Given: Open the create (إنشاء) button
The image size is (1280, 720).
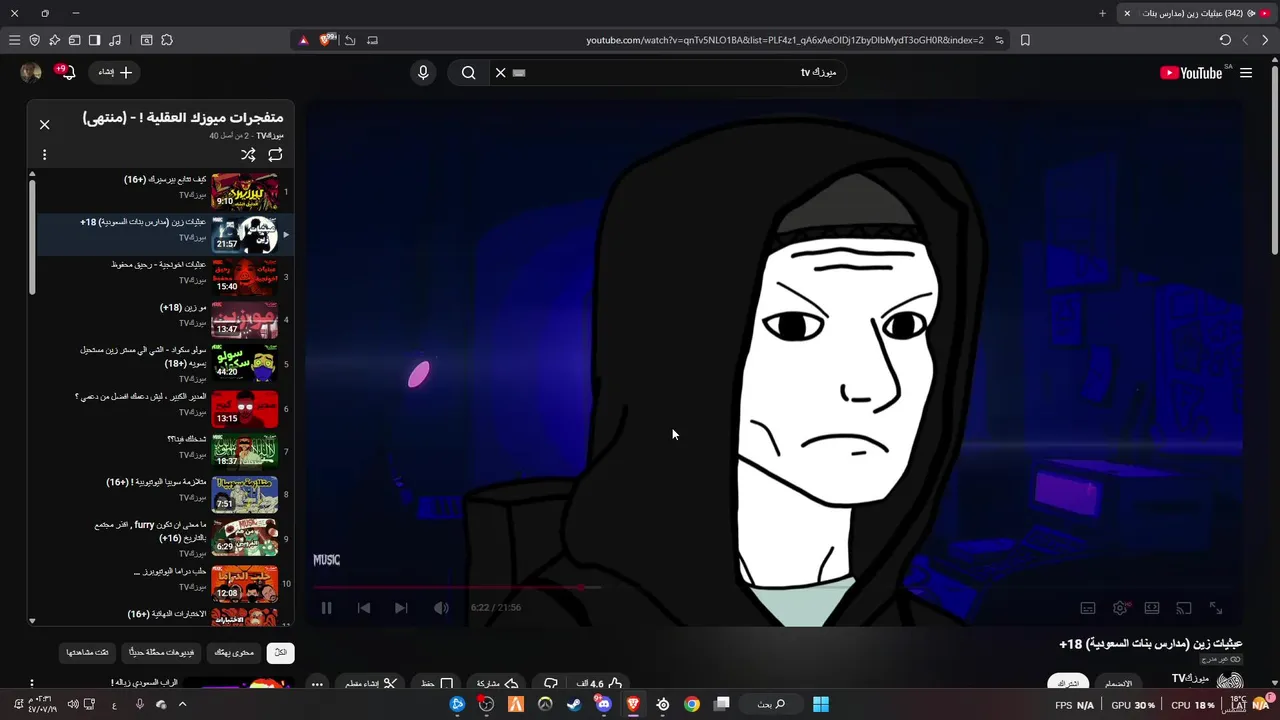Looking at the screenshot, I should pos(114,72).
